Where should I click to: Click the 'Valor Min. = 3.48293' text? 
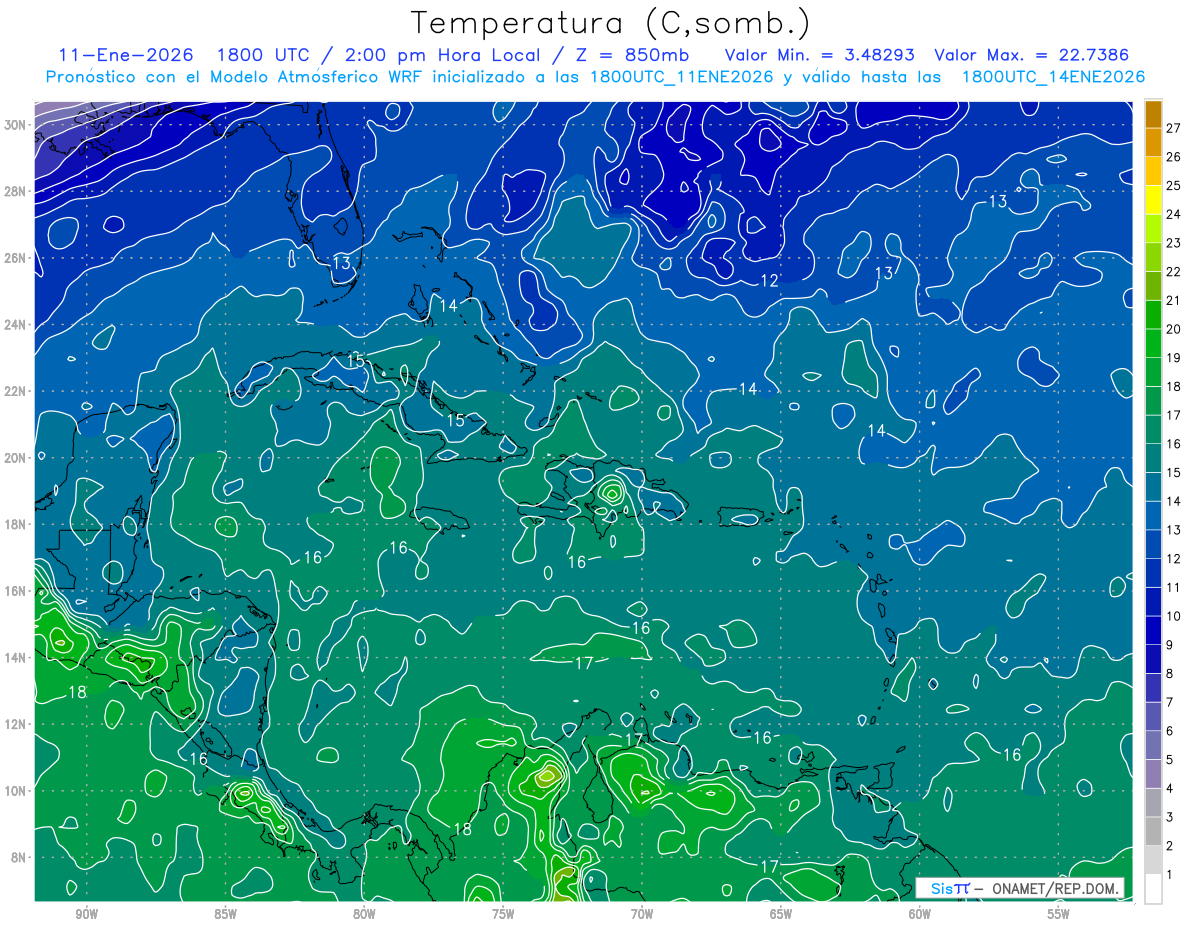(822, 55)
